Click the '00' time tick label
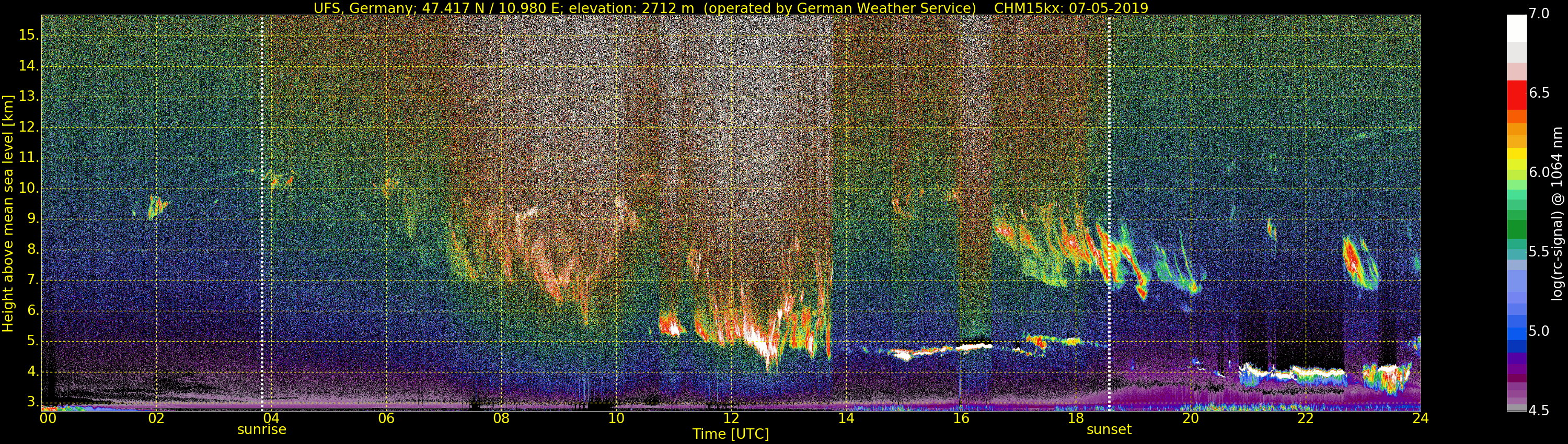This screenshot has width=1568, height=444. 48,418
